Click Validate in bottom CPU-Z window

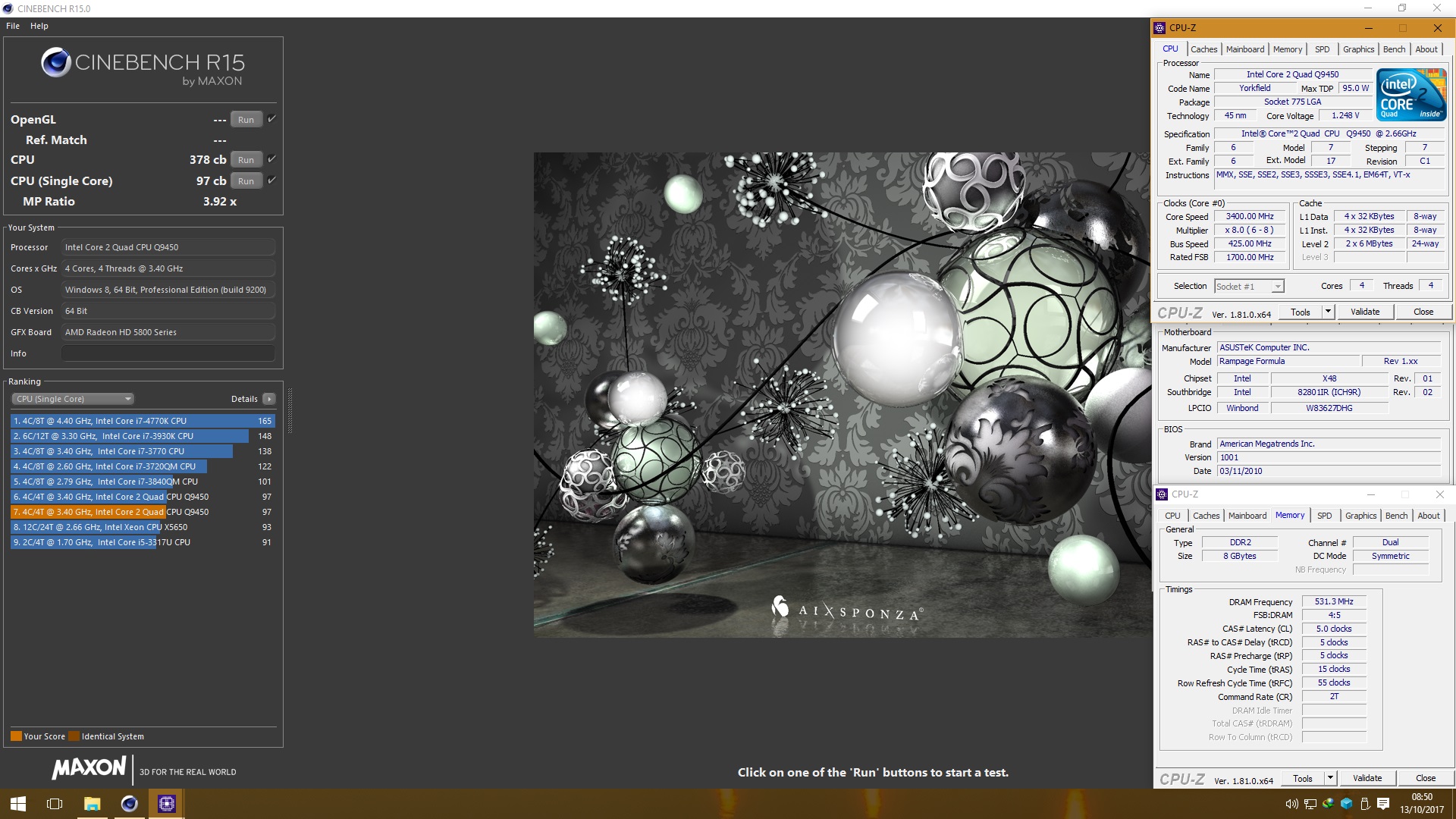point(1367,779)
